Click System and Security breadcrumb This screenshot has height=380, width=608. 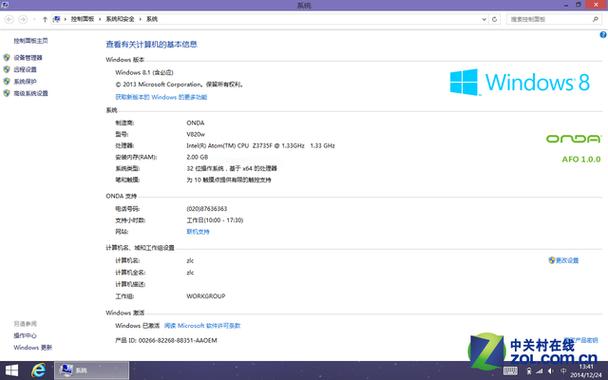click(x=120, y=19)
